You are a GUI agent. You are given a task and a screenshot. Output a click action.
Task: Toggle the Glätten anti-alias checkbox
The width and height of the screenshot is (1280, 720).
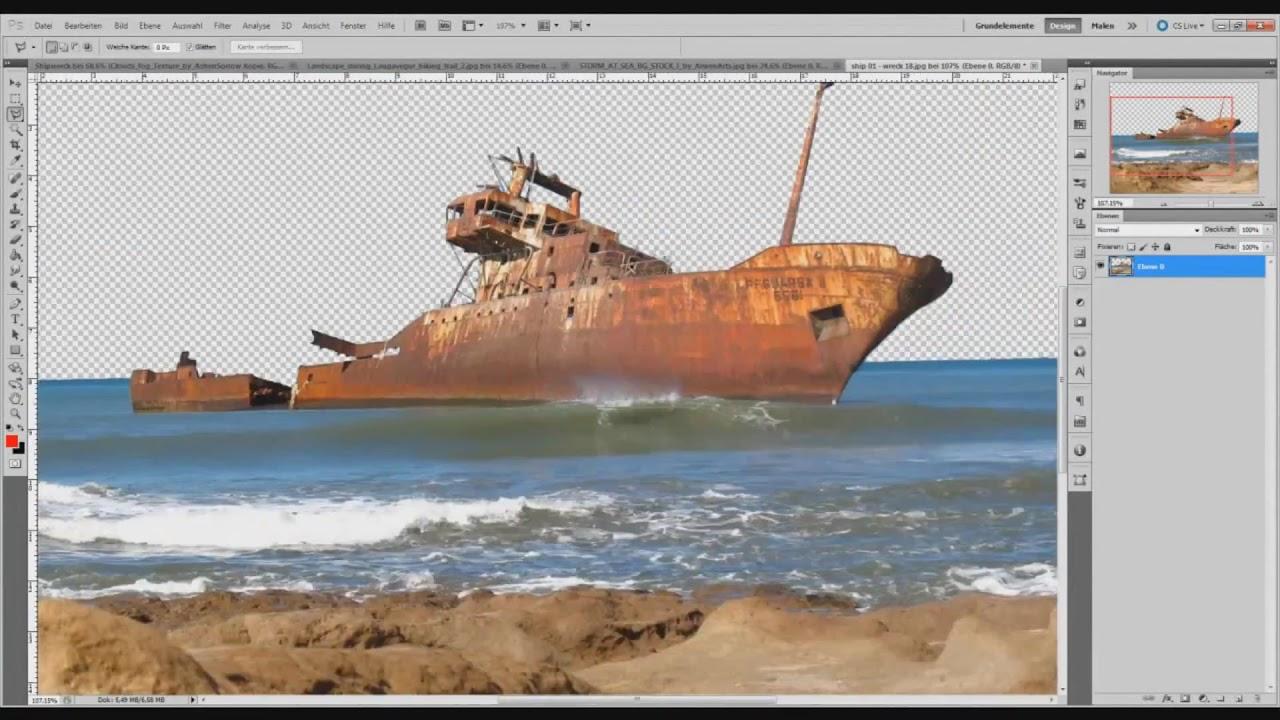pos(190,47)
